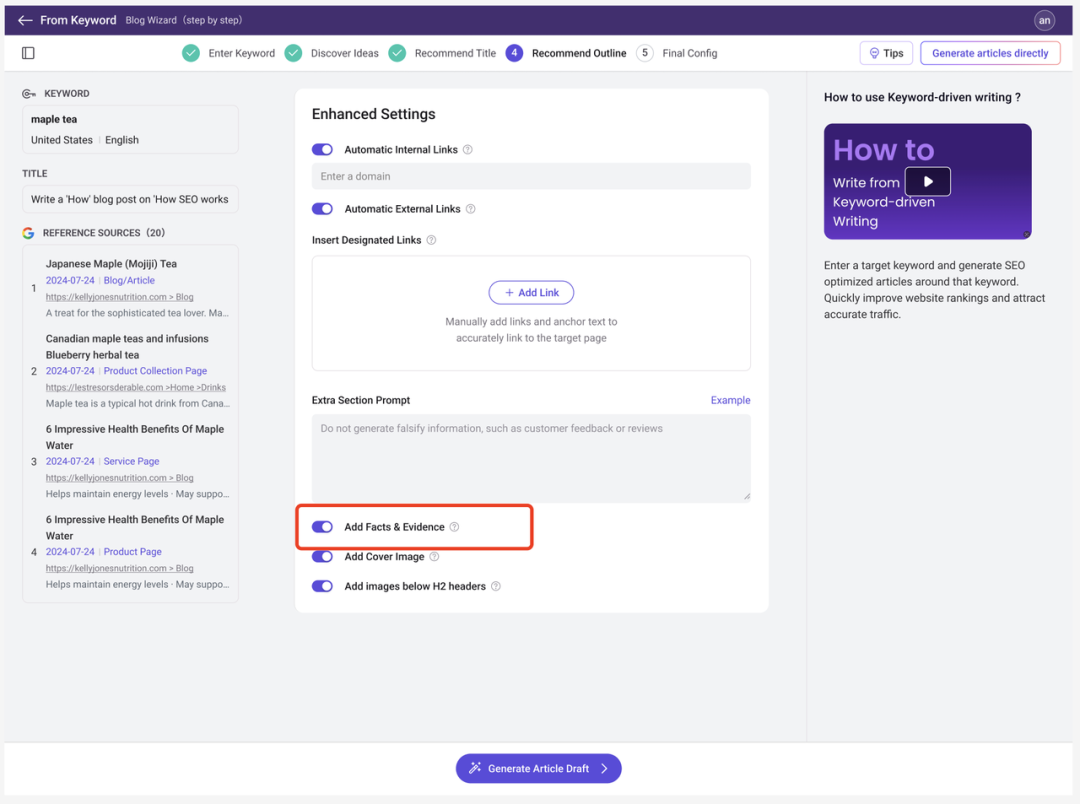Go to the Recommend Title step
This screenshot has height=804, width=1080.
[x=455, y=53]
